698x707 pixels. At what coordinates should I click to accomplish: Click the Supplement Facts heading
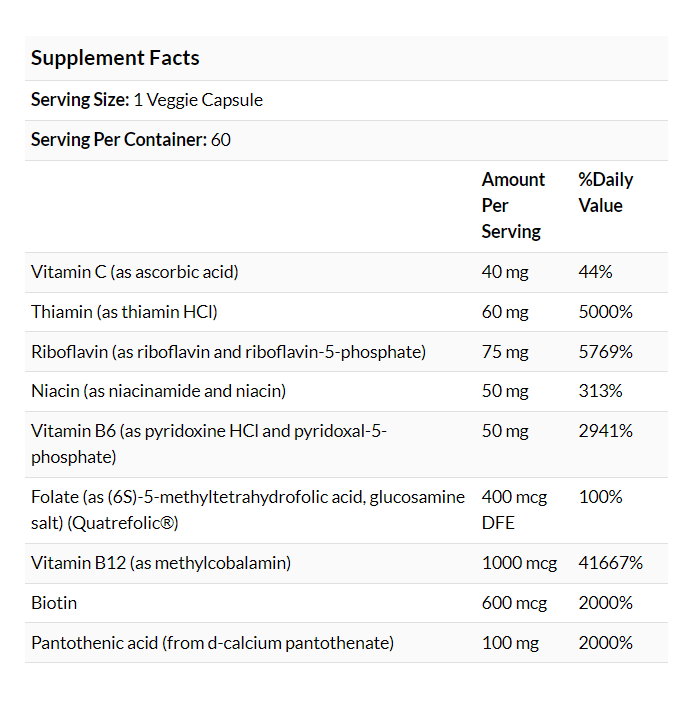(x=115, y=58)
